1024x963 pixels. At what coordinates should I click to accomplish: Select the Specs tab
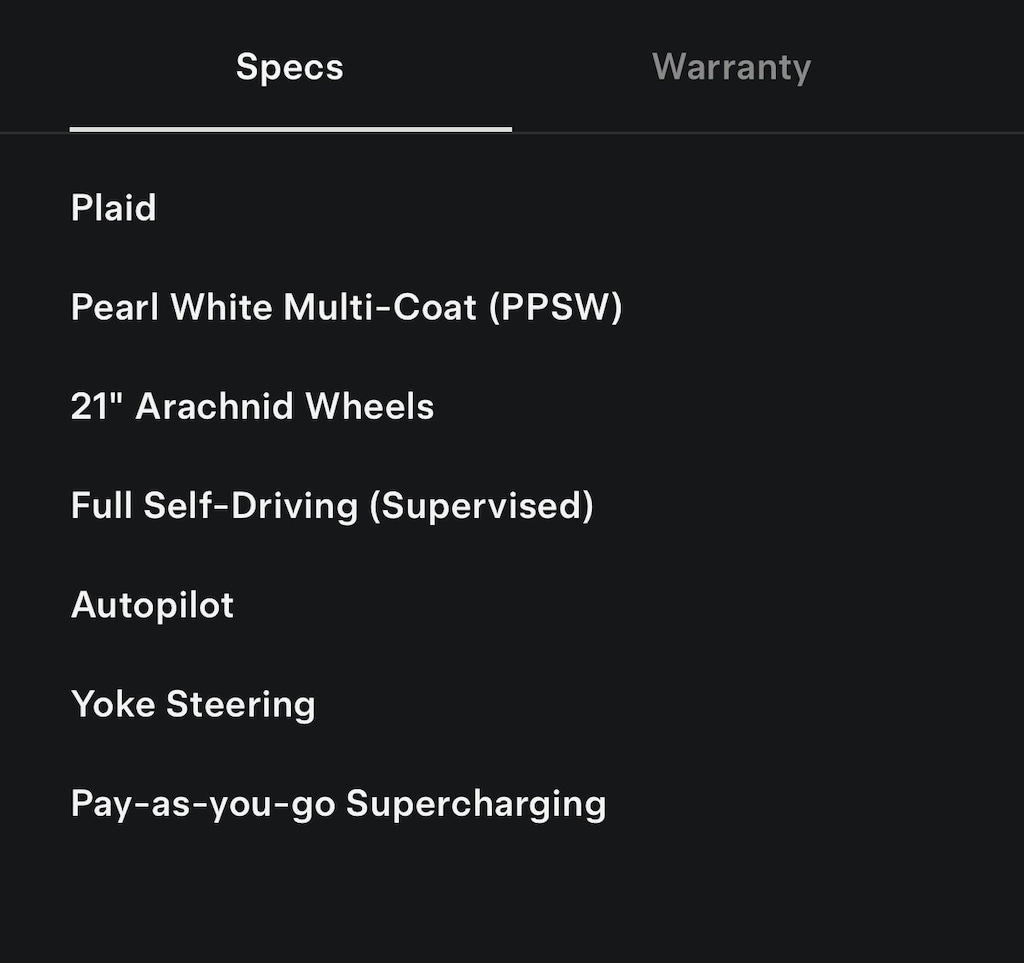tap(290, 67)
